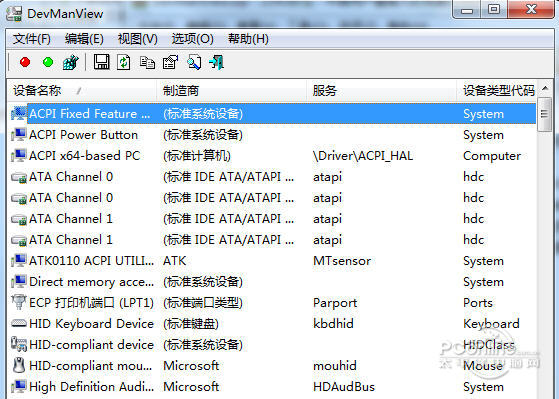Viewport: 559px width, 399px height.
Task: Sort by the 设备类型代码 column header
Action: (x=496, y=91)
